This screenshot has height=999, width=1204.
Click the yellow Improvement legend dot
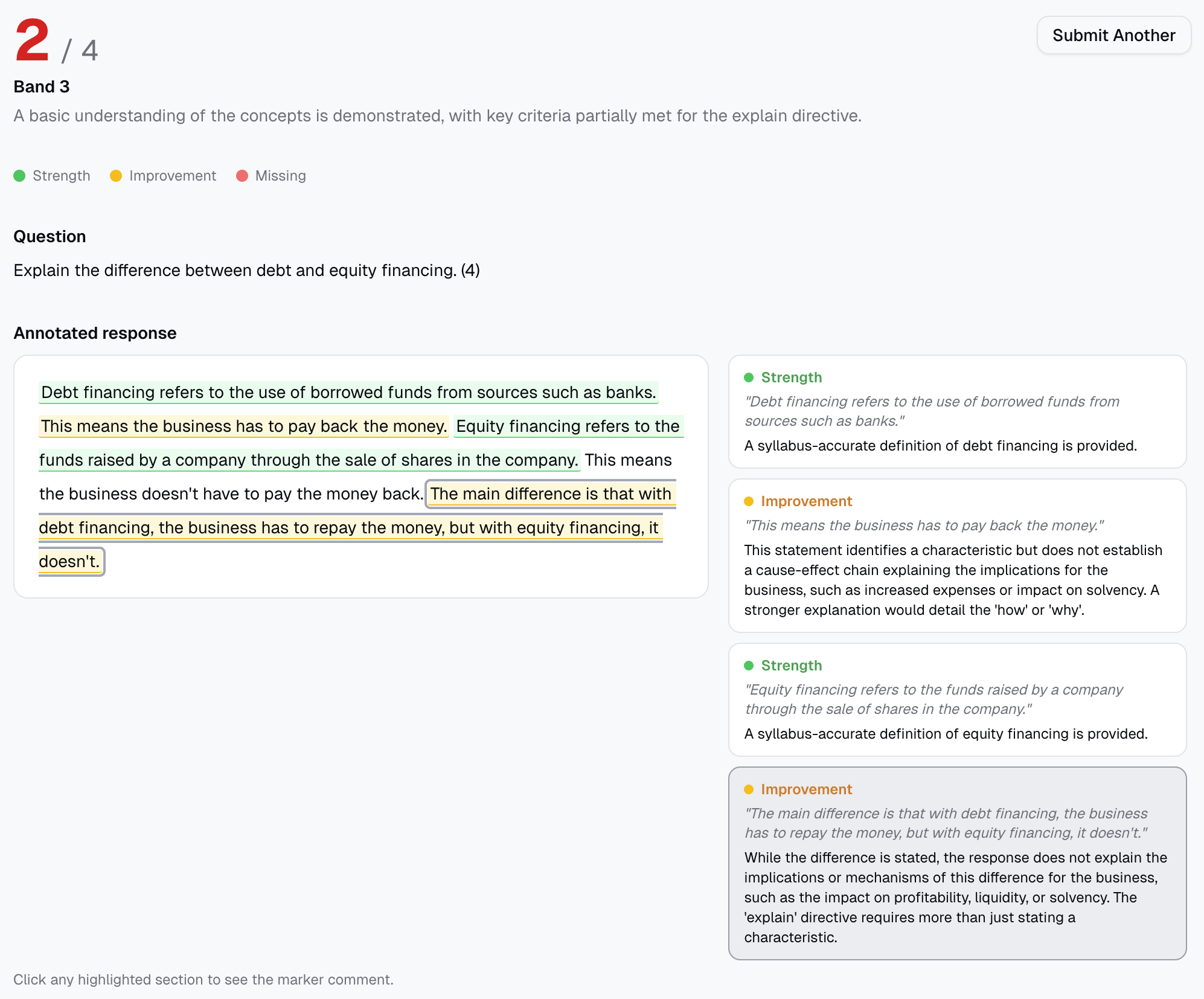116,176
